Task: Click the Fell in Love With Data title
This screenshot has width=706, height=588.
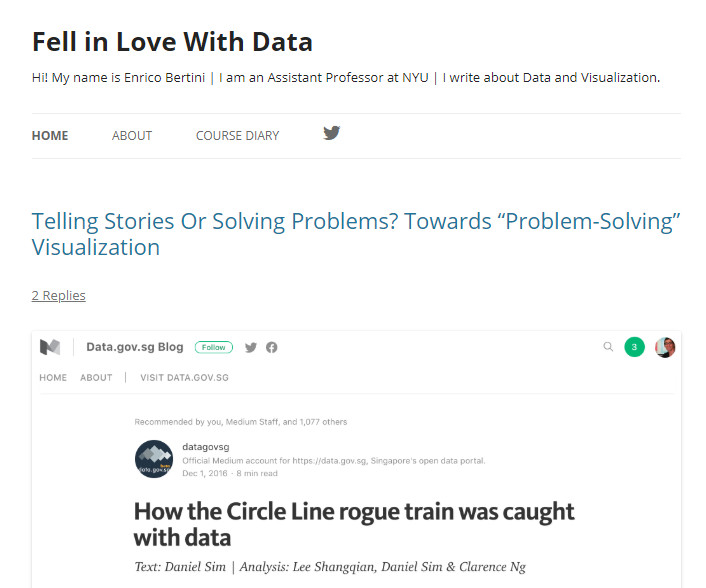Action: click(172, 42)
